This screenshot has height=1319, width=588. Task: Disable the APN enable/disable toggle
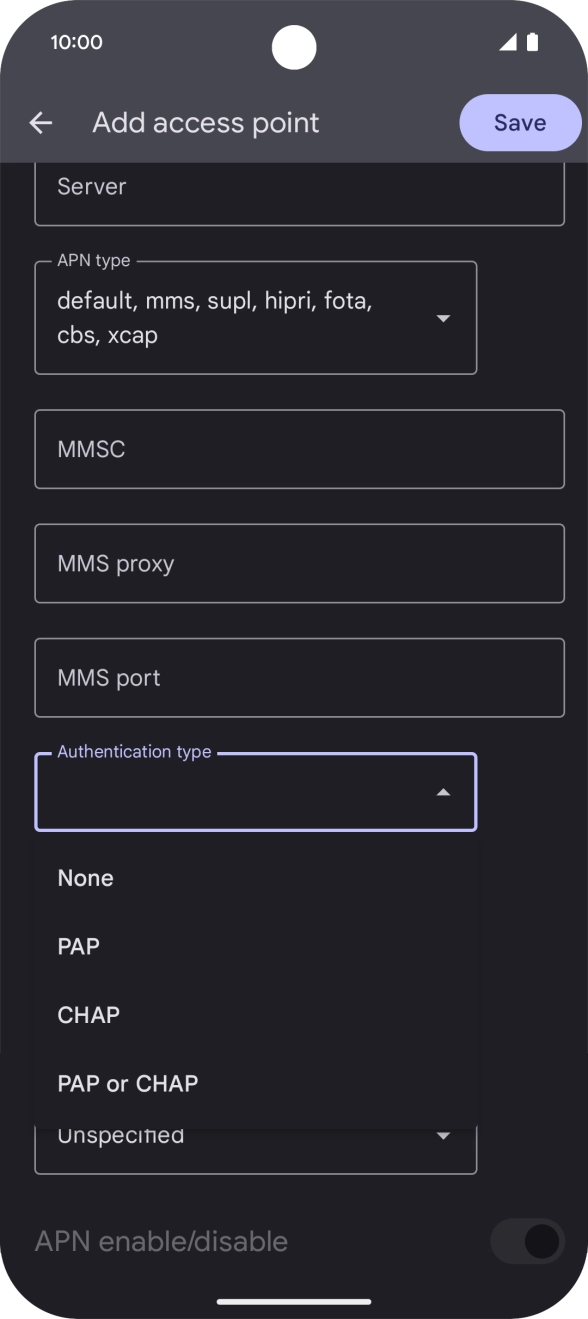(527, 1241)
